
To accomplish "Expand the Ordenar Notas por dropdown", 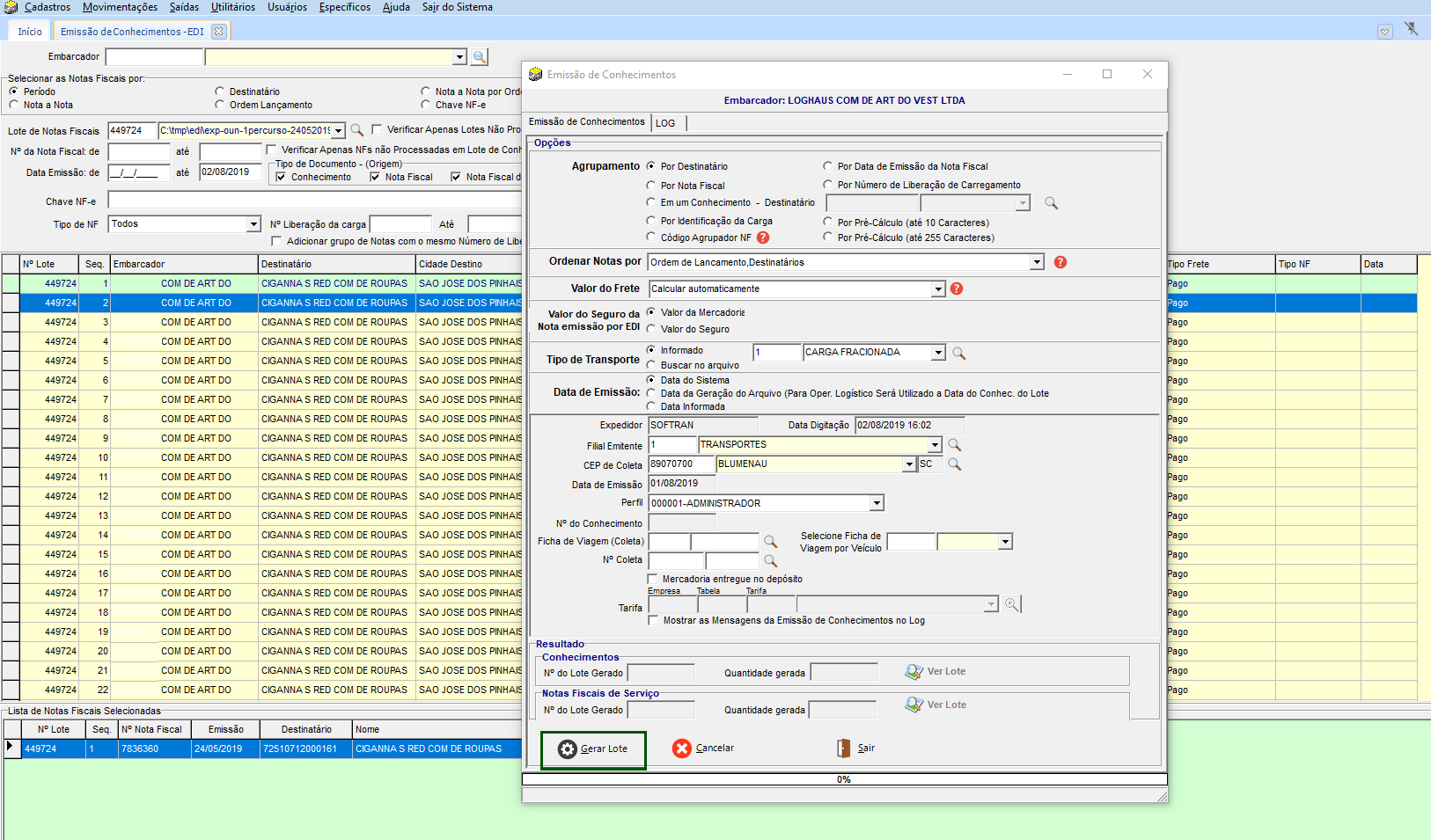I will pos(1037,262).
